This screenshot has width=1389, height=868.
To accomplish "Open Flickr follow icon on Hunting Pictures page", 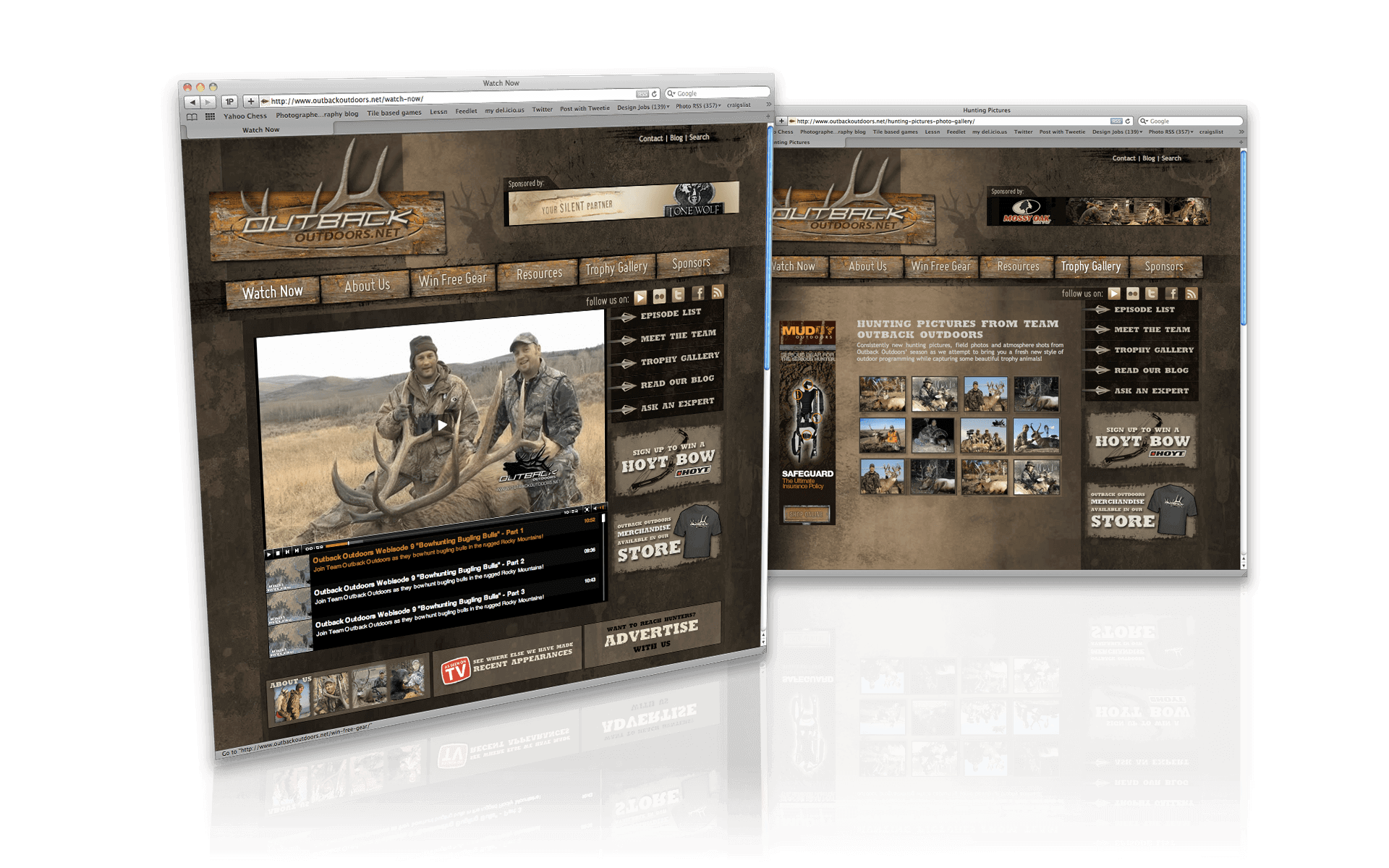I will [1133, 294].
